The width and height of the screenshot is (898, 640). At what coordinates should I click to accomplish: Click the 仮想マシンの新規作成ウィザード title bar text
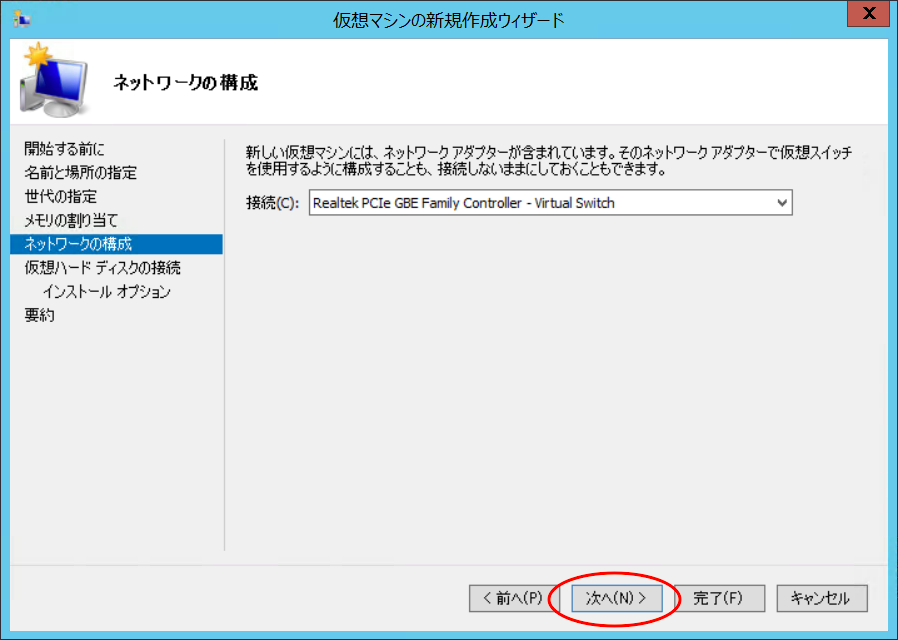[448, 19]
